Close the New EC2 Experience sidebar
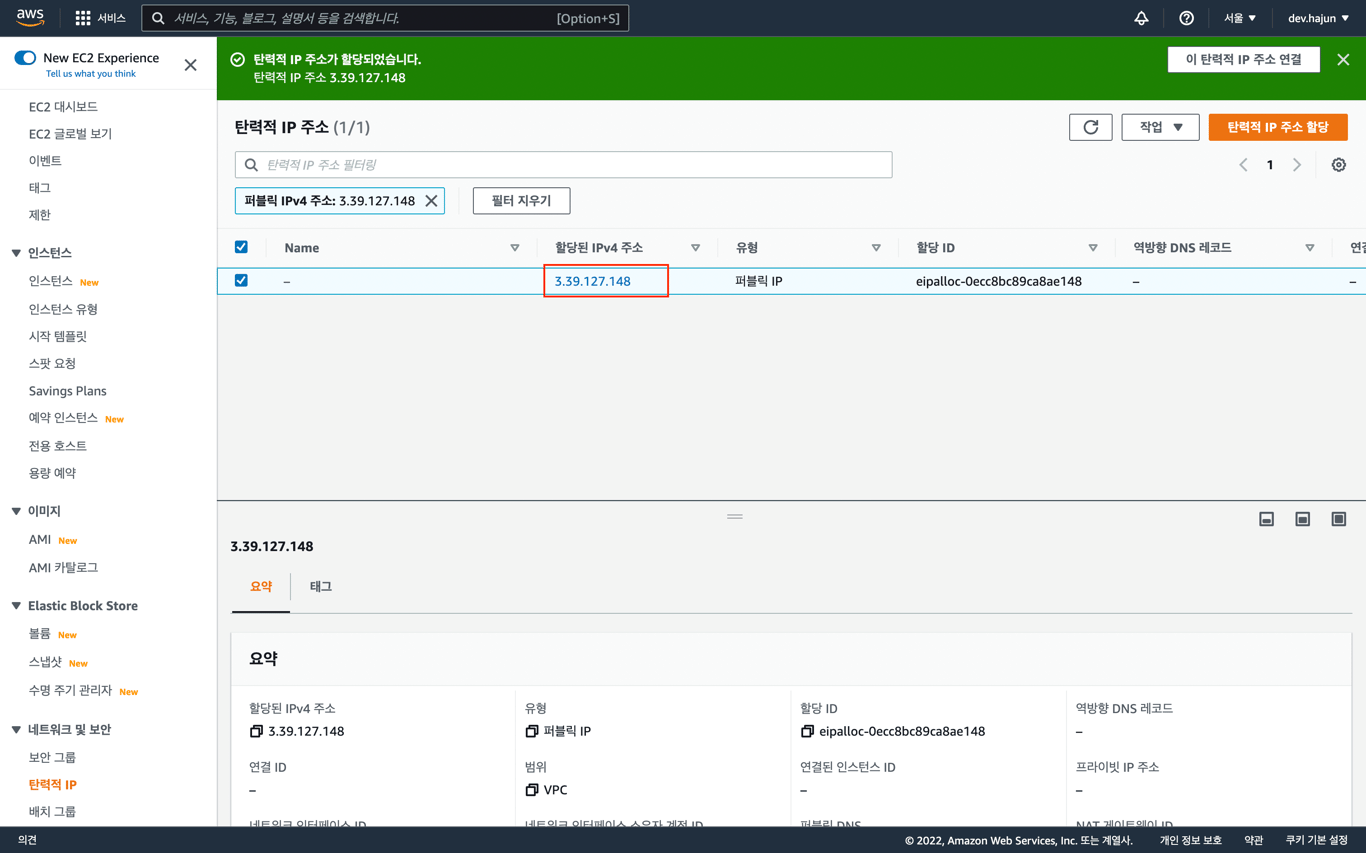The image size is (1366, 853). coord(191,65)
